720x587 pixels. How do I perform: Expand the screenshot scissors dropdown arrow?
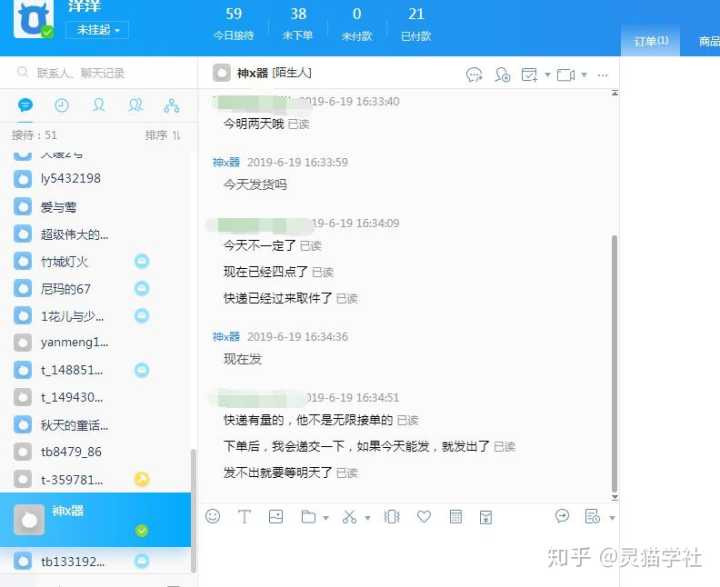point(367,518)
